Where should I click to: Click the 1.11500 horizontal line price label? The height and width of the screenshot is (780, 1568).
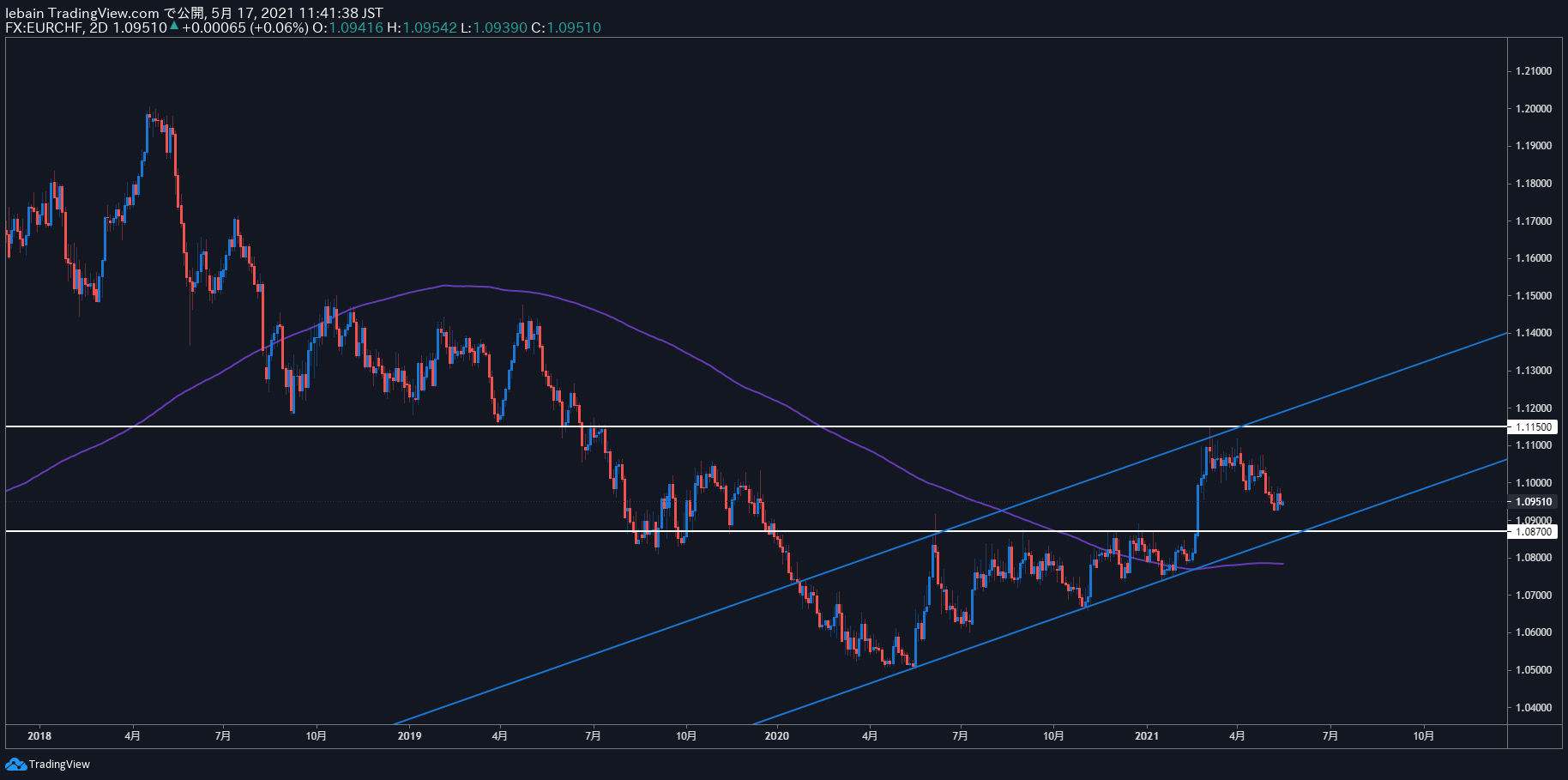(1533, 426)
